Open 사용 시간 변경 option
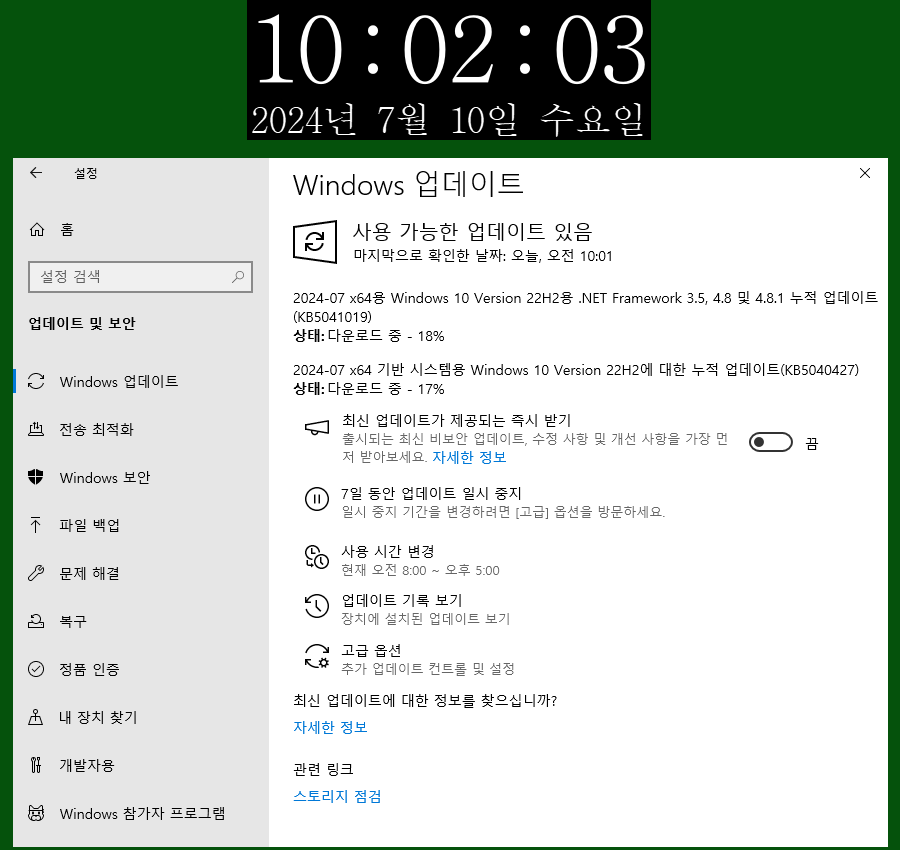This screenshot has height=850, width=900. click(387, 552)
